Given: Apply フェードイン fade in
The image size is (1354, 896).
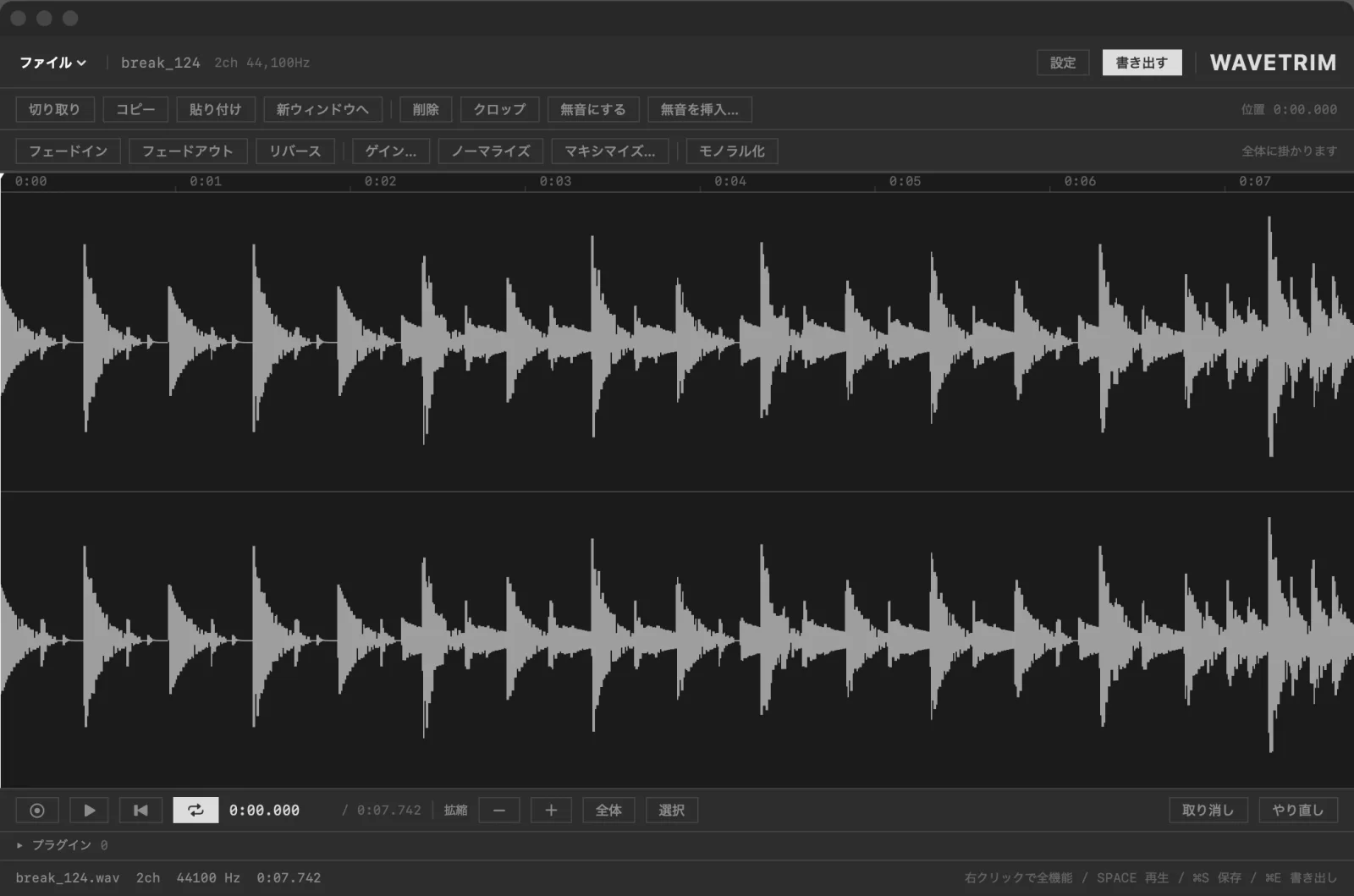Looking at the screenshot, I should coord(69,151).
